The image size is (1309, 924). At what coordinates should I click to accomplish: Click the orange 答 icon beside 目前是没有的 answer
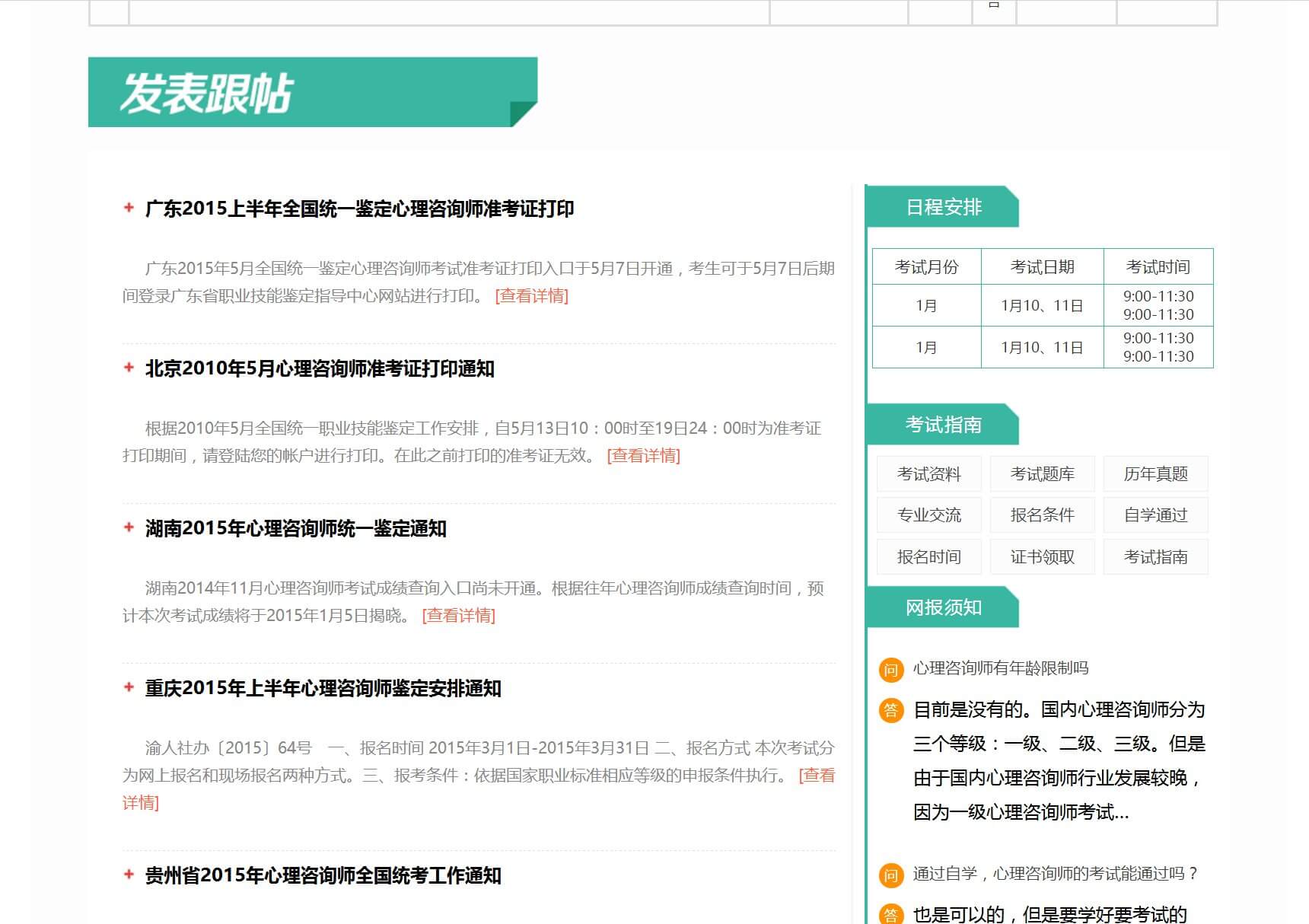pos(890,711)
